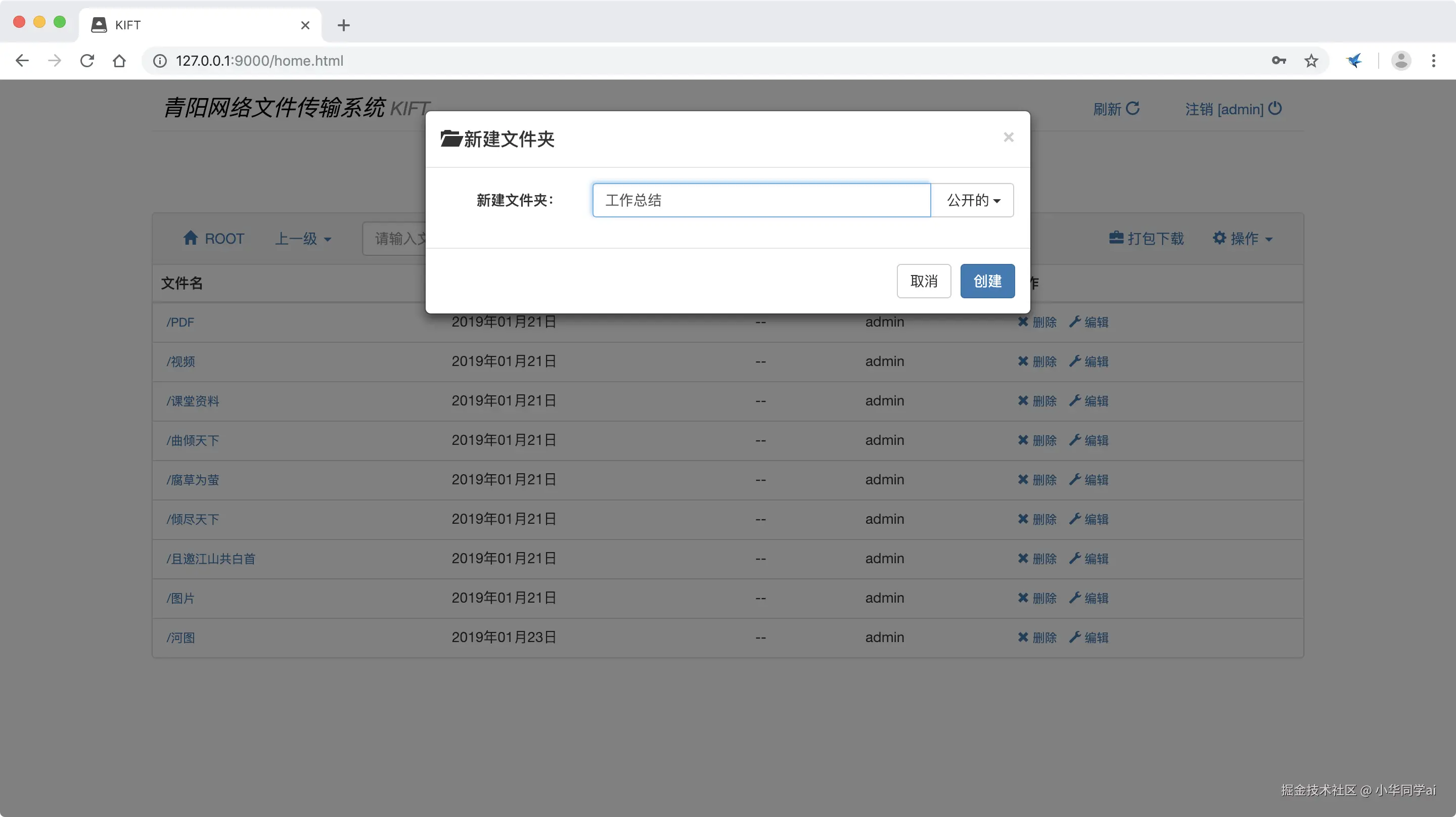This screenshot has height=817, width=1456.
Task: Click the browser home icon
Action: [119, 61]
